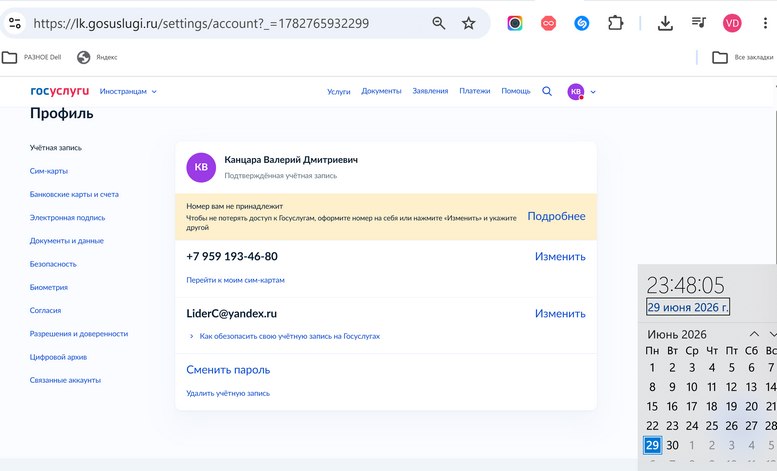
Task: Click the site settings icon in address bar
Action: [15, 23]
